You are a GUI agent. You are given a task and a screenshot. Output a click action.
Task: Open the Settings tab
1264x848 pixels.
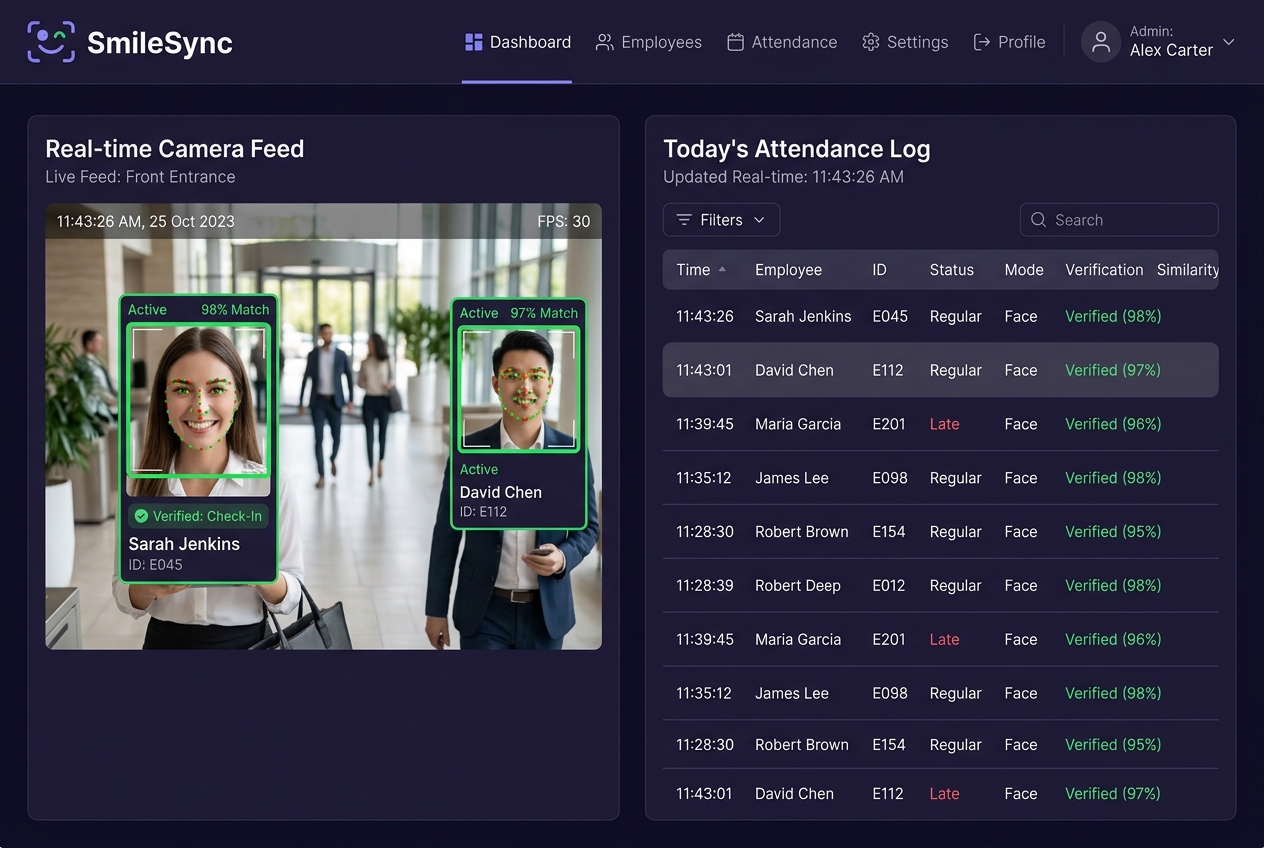[x=905, y=42]
